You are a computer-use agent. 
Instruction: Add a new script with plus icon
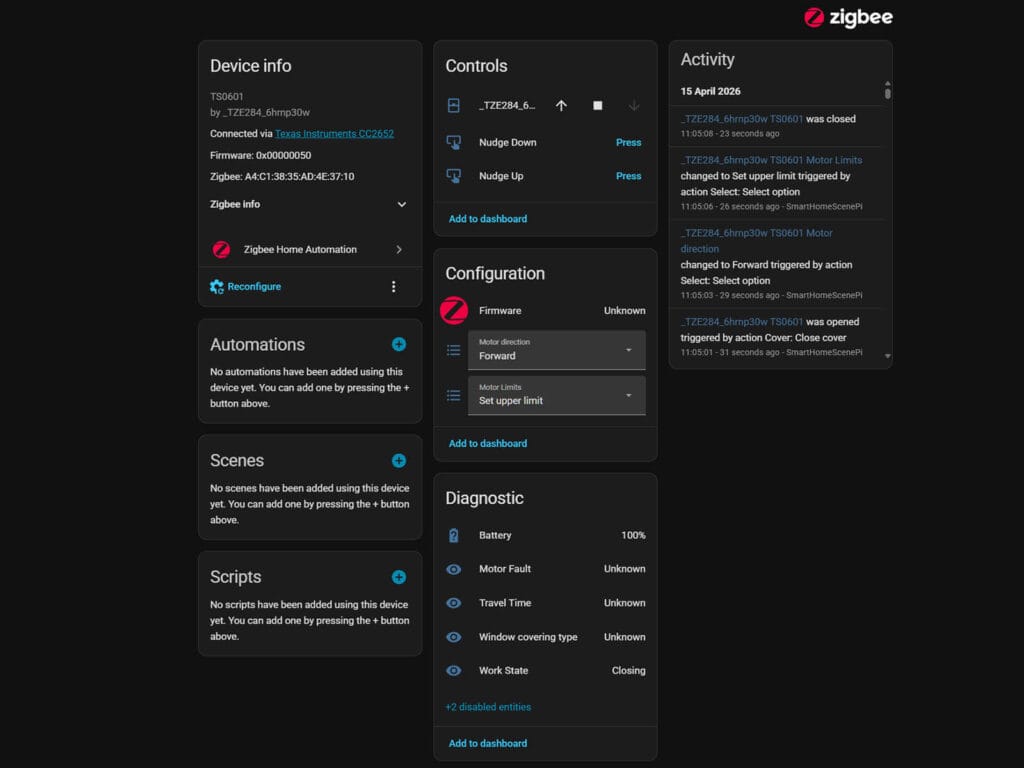click(399, 577)
